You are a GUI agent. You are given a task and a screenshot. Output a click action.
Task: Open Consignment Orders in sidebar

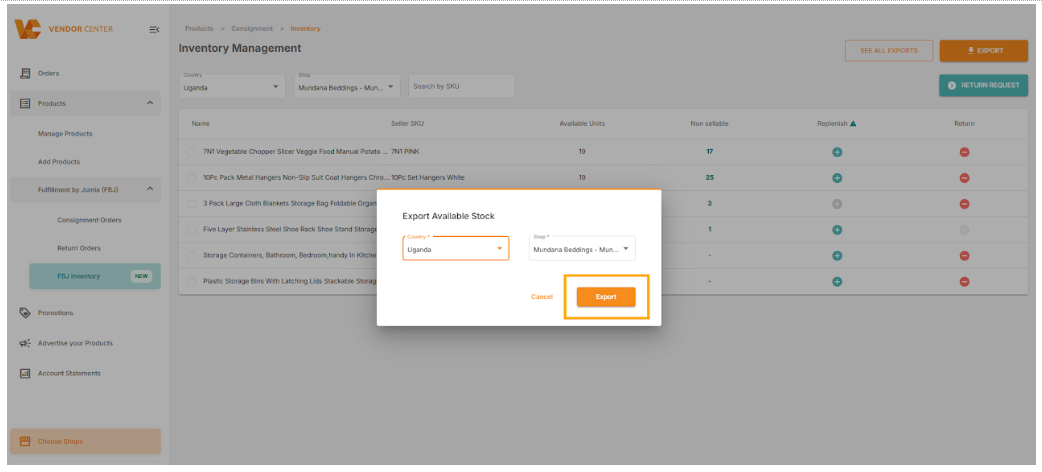pos(91,220)
